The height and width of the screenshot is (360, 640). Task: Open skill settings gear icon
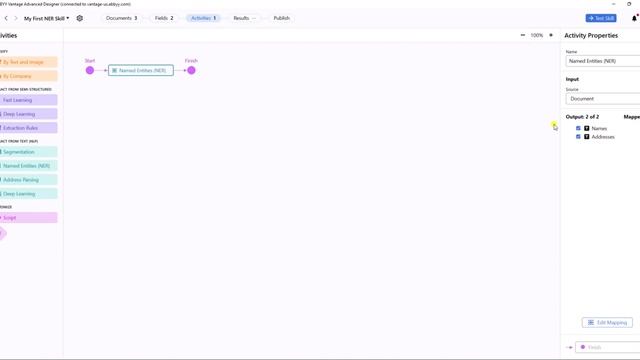point(80,18)
